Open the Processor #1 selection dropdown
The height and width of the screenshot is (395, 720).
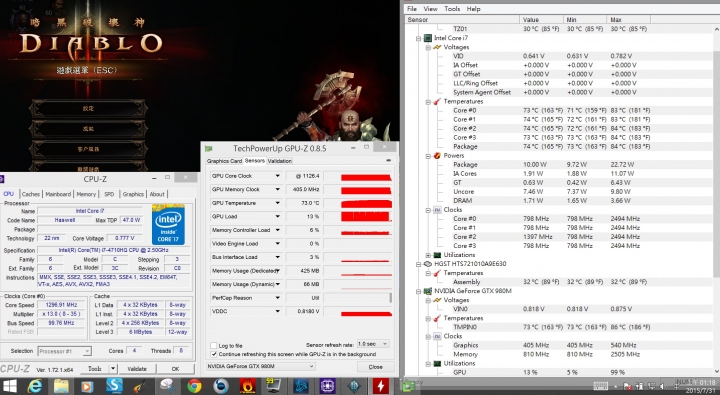pyautogui.click(x=64, y=351)
